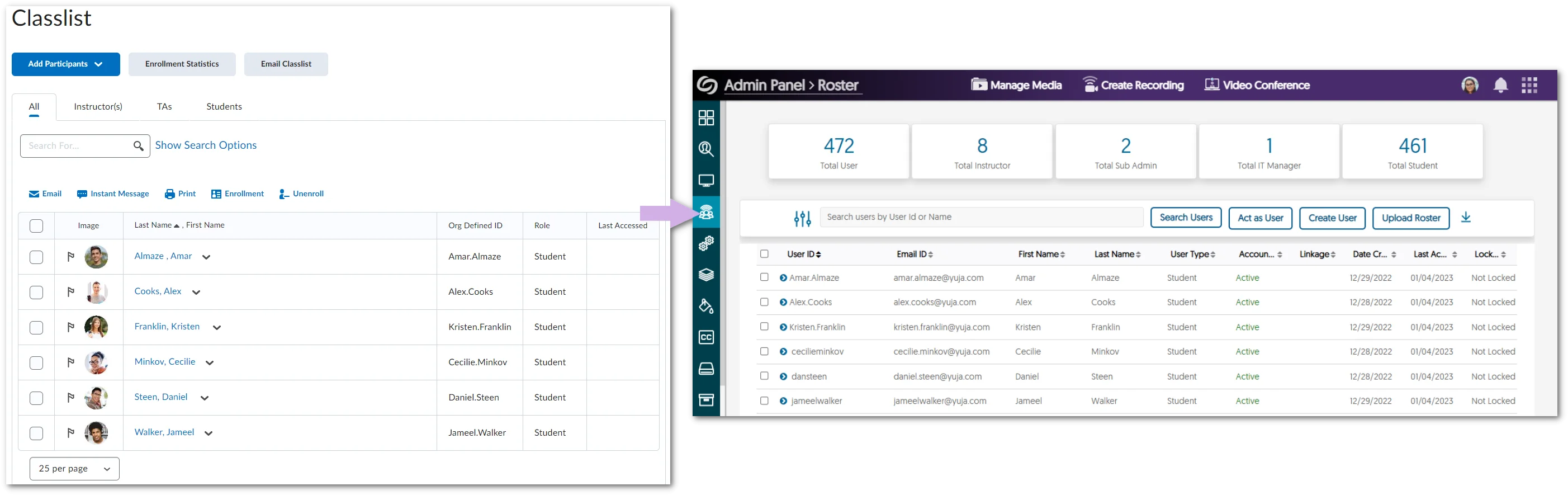The image size is (1568, 495).
Task: Sort Roster by User ID column
Action: click(803, 254)
